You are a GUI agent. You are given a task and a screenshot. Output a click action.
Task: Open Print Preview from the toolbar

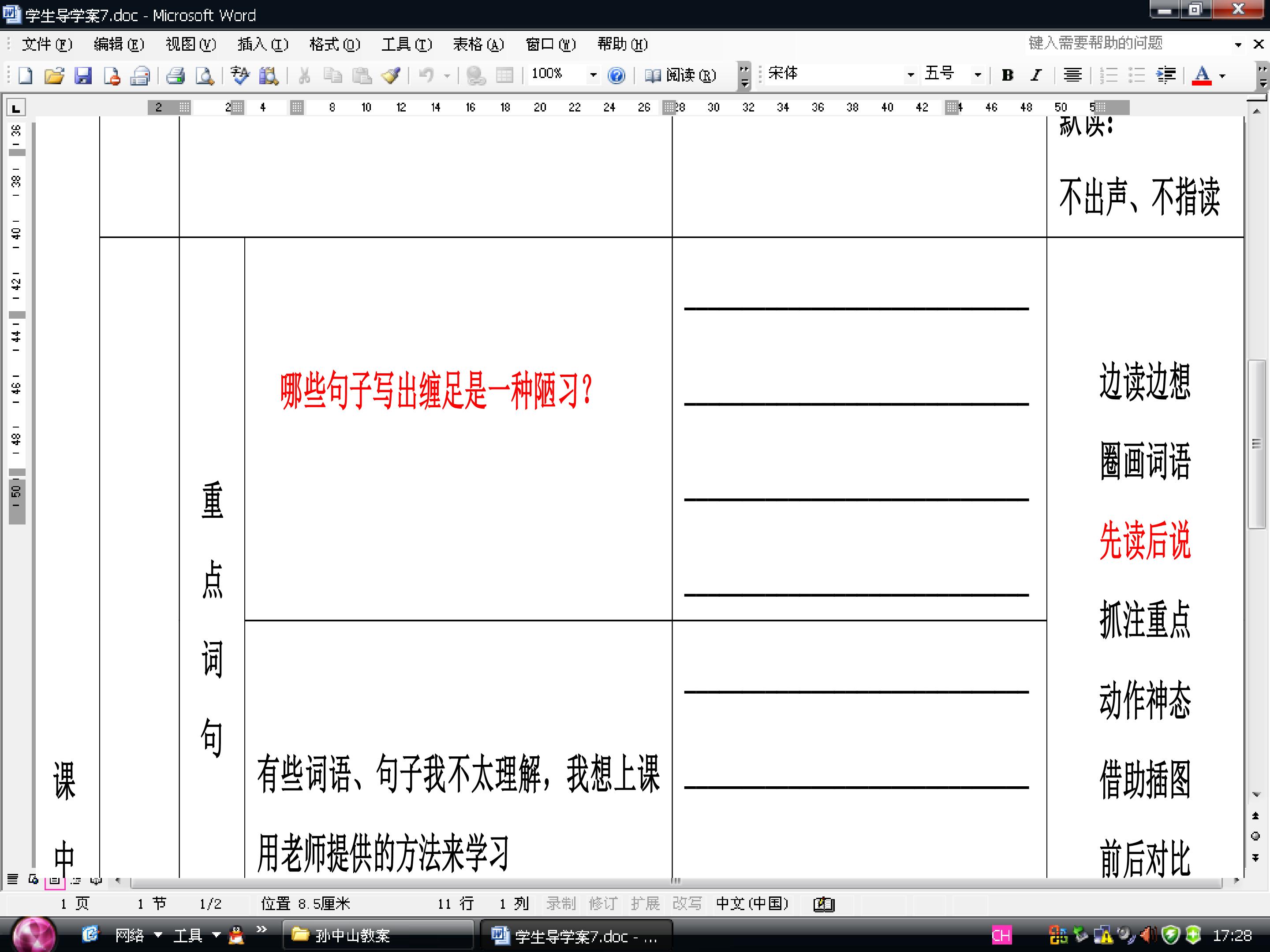tap(205, 75)
